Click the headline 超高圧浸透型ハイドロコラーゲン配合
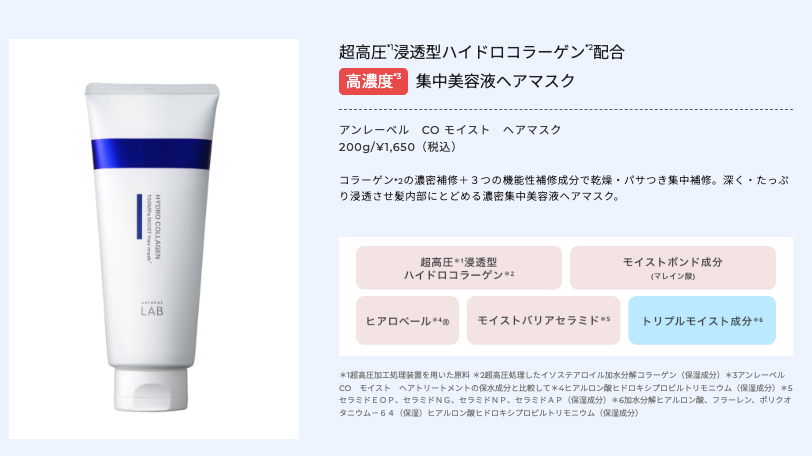Image resolution: width=812 pixels, height=456 pixels. (482, 52)
